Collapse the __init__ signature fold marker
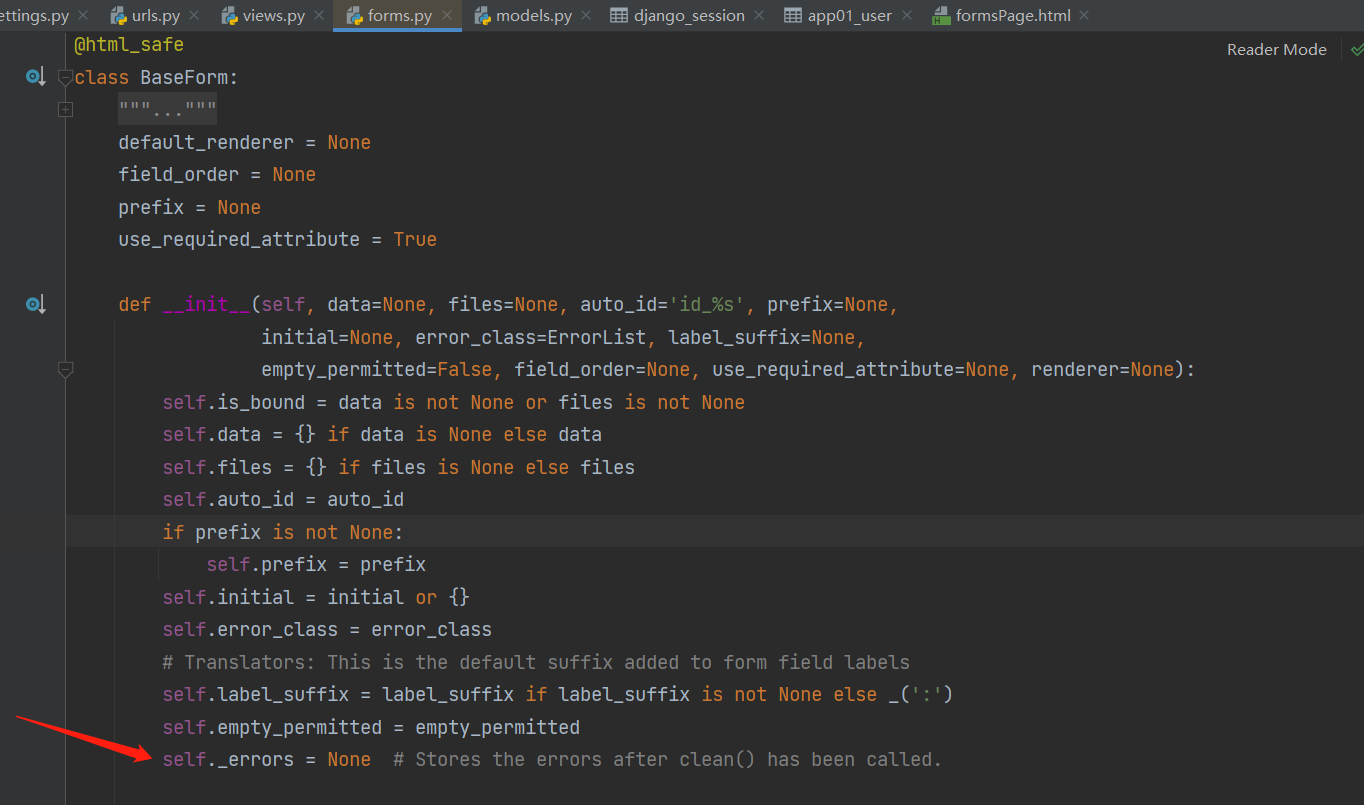 tap(65, 370)
